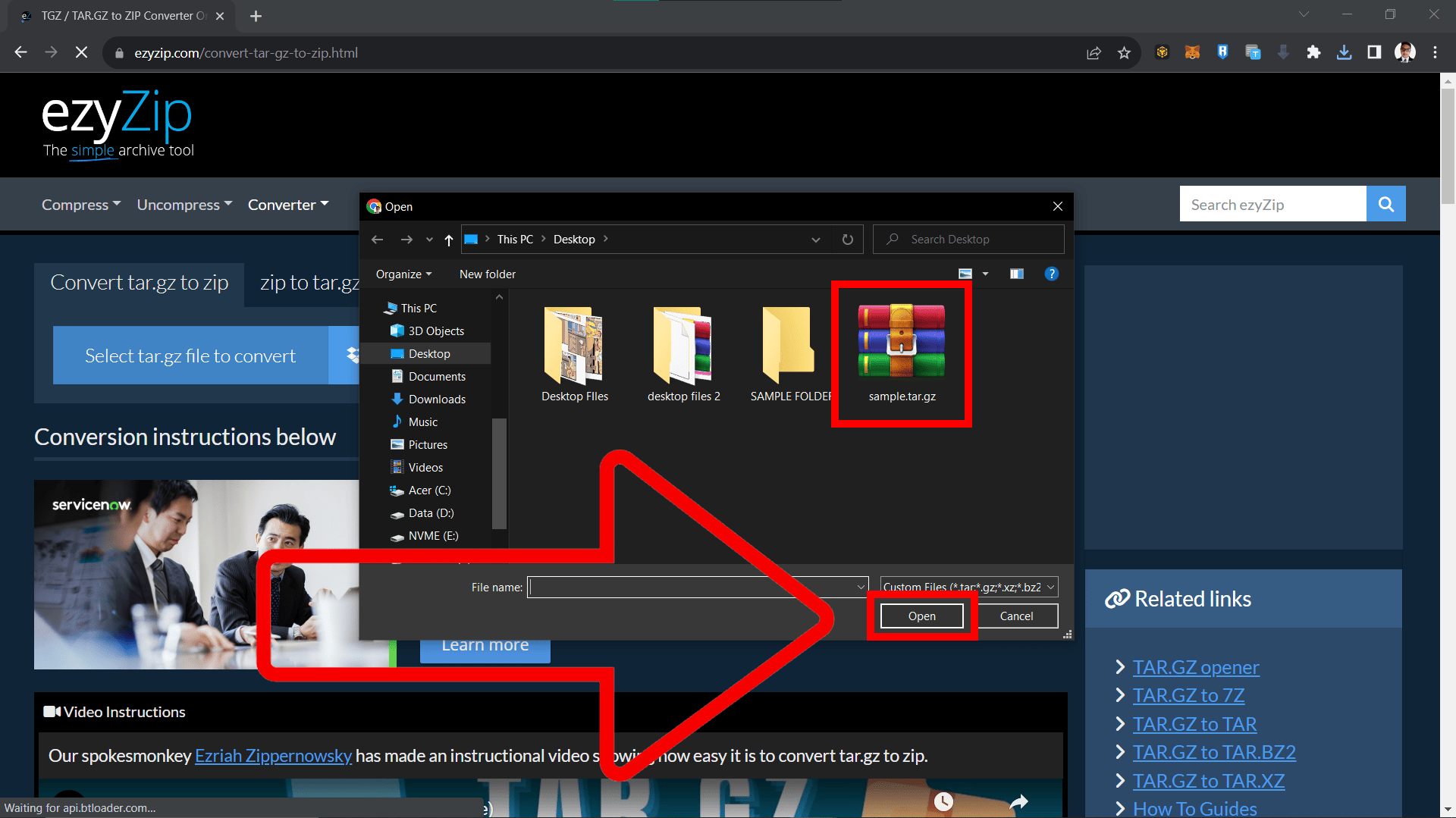Open the Organize dropdown in the dialog

[x=403, y=274]
